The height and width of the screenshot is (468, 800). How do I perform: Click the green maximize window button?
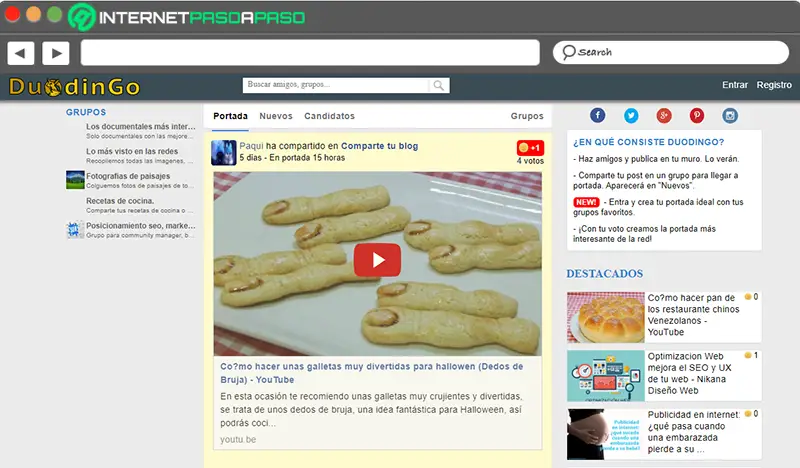pyautogui.click(x=55, y=14)
